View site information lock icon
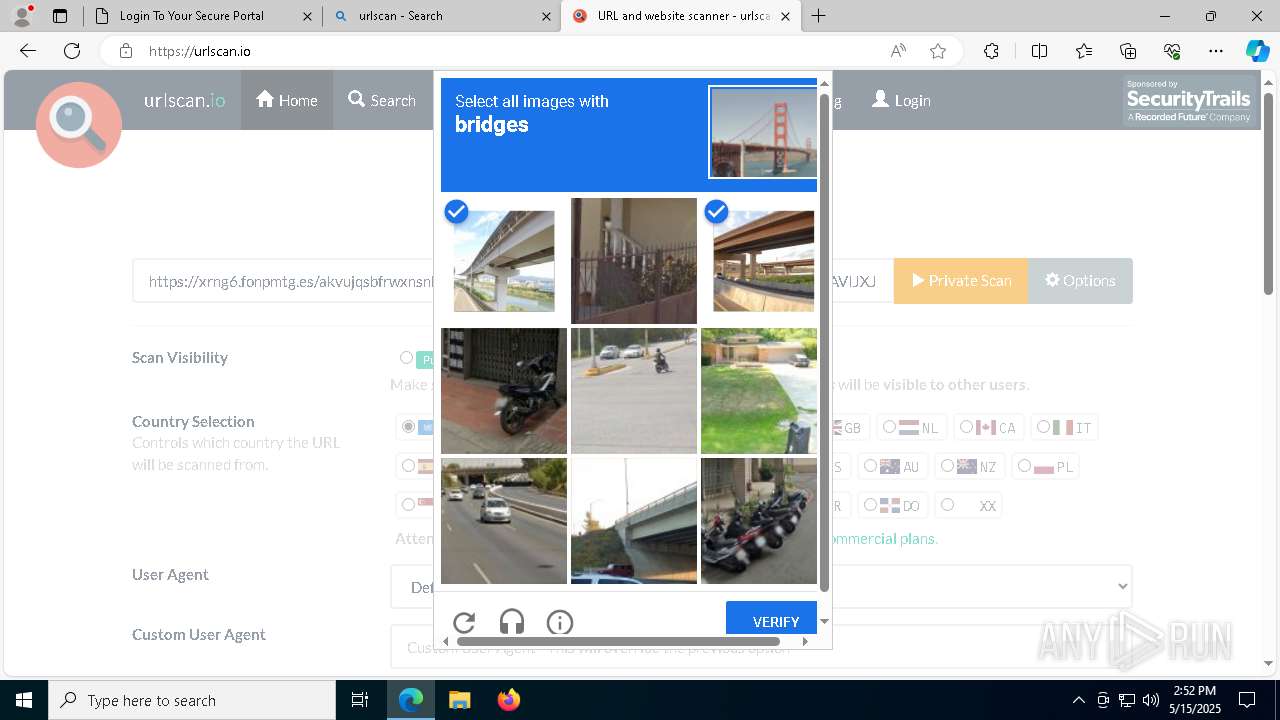 tap(126, 51)
